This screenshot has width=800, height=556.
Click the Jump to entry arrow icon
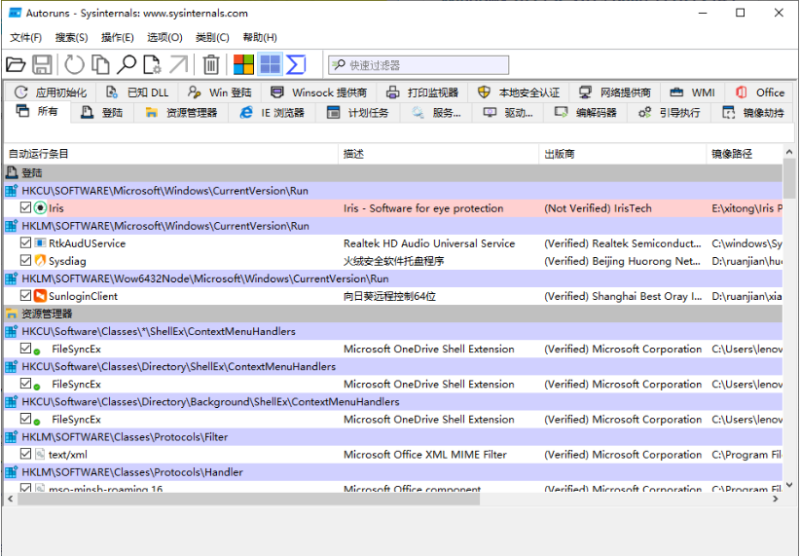[179, 65]
